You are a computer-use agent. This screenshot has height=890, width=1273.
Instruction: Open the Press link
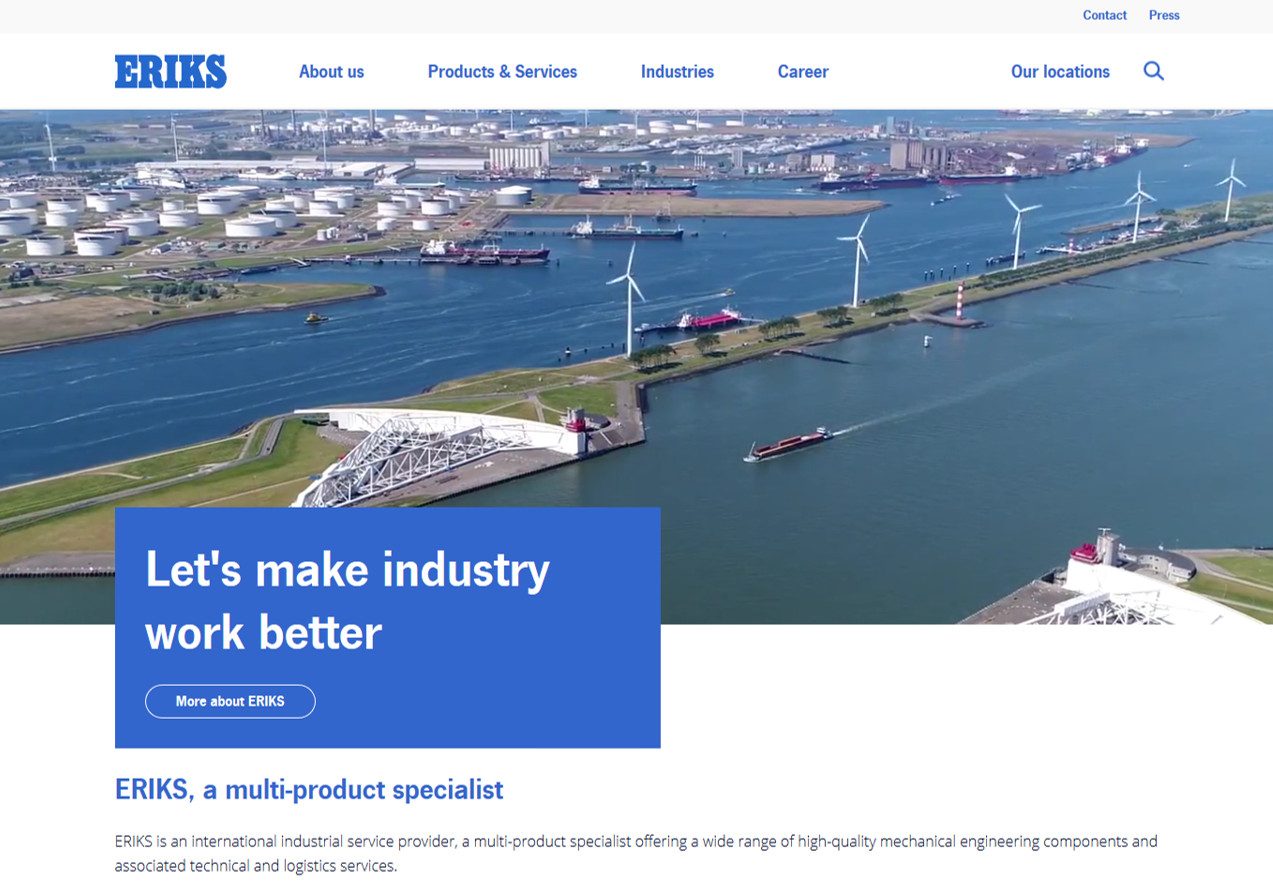pyautogui.click(x=1164, y=15)
